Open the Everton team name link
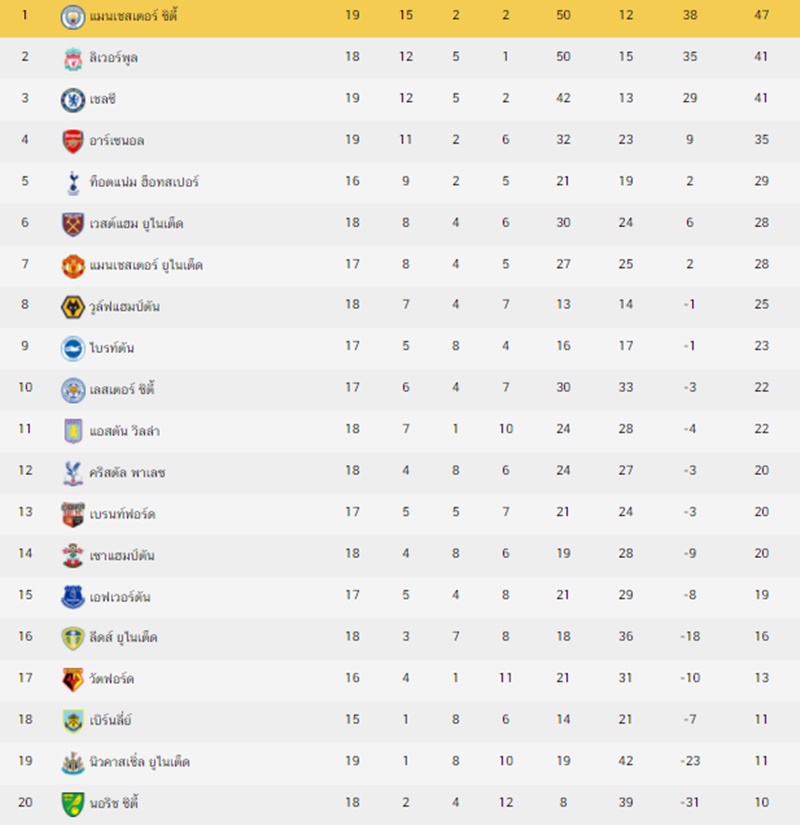Viewport: 800px width, 825px height. coord(120,597)
